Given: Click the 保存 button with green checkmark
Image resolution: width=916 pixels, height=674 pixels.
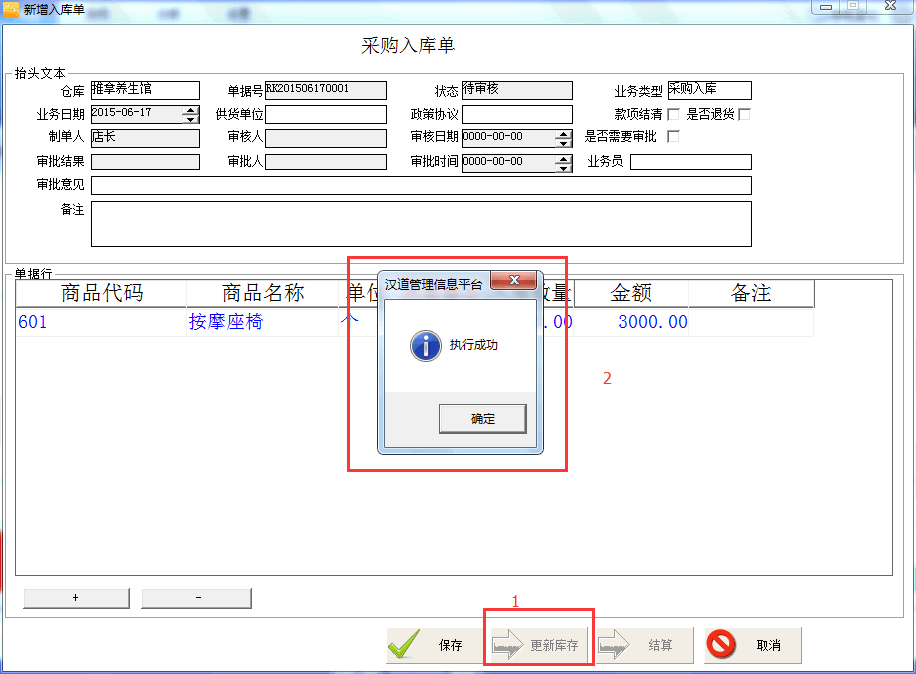Looking at the screenshot, I should coord(433,645).
